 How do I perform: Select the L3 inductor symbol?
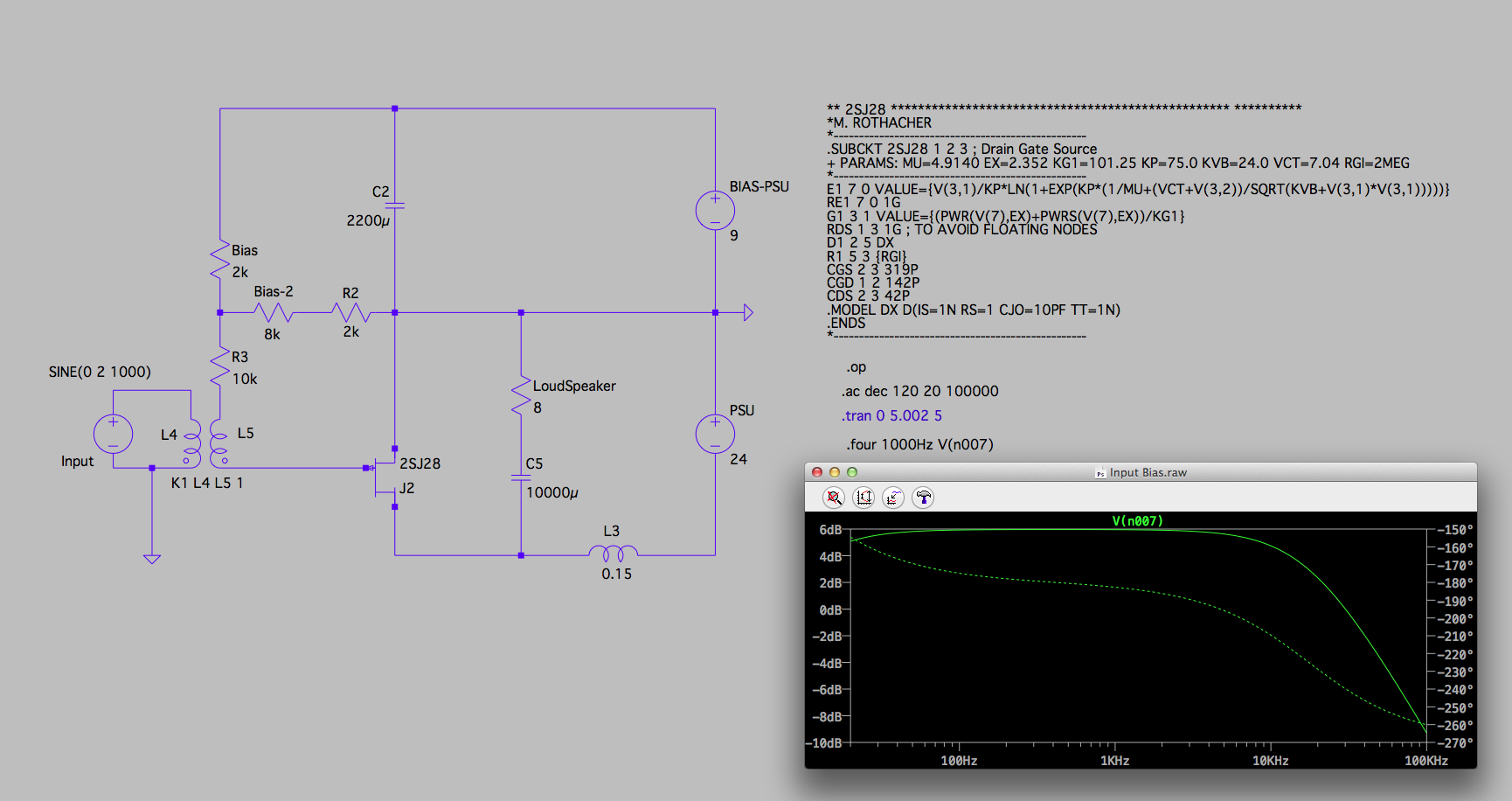[x=614, y=554]
